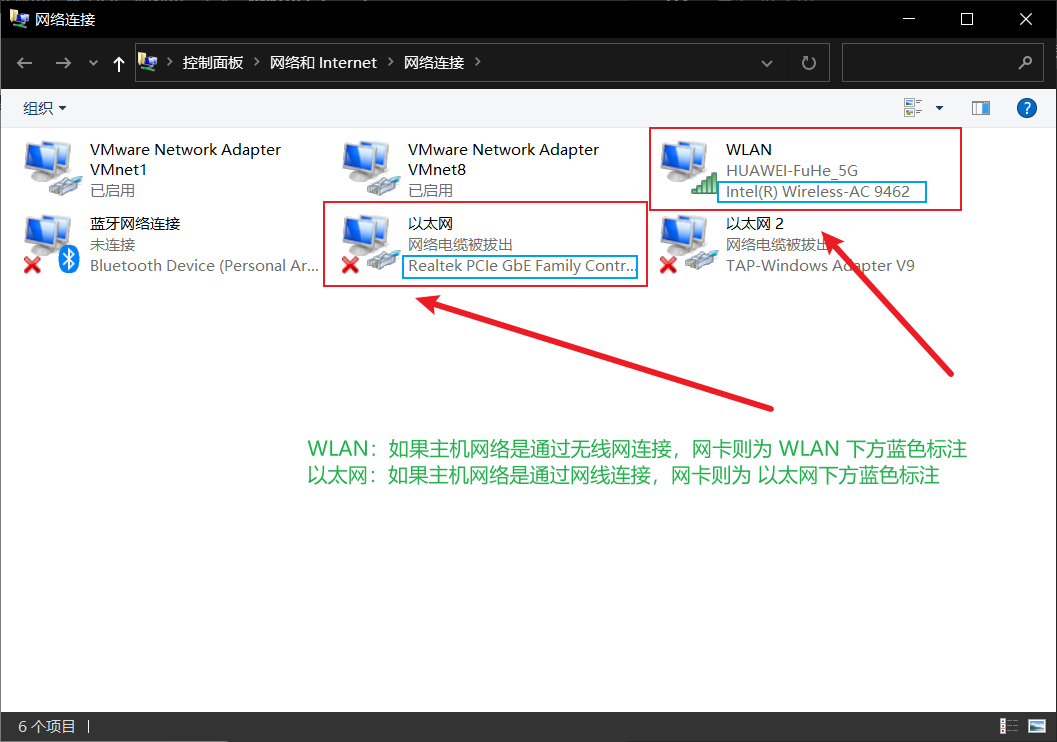
Task: Switch to large icons view in status bar
Action: [1037, 726]
